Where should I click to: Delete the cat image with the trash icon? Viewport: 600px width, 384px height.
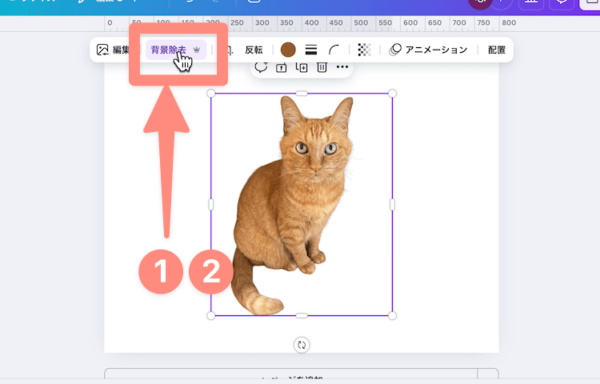[x=322, y=68]
